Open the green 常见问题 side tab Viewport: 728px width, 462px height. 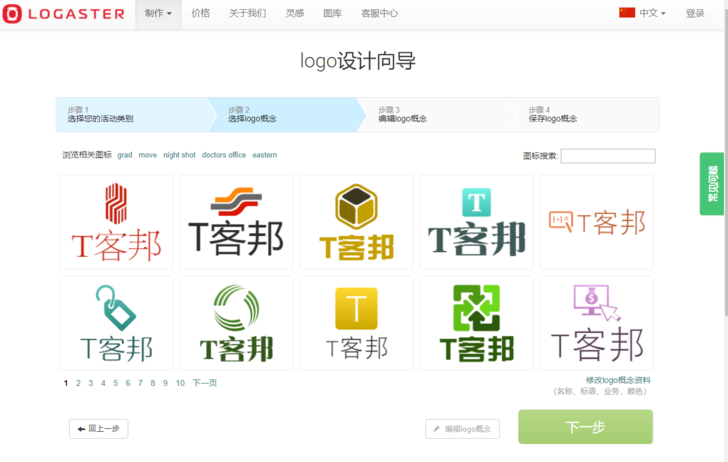tap(713, 184)
